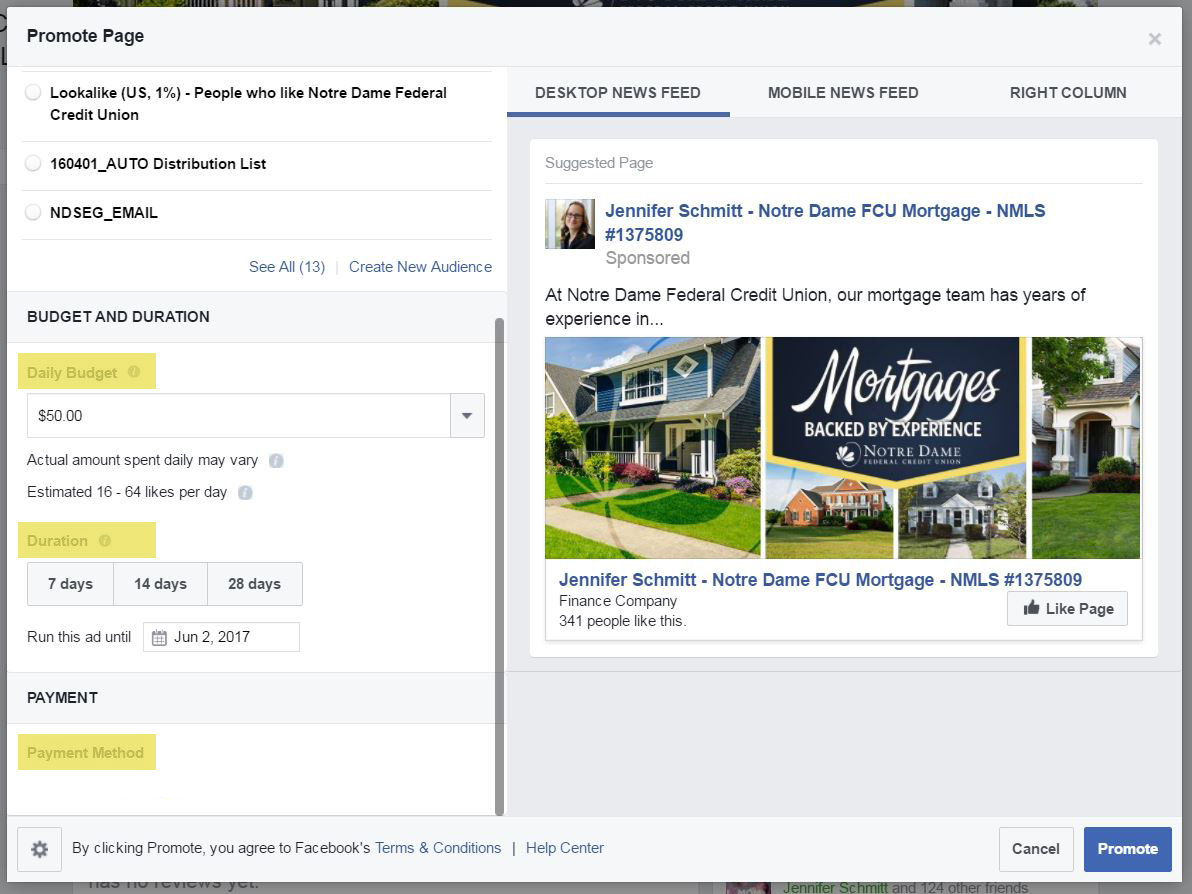This screenshot has width=1192, height=894.
Task: Click the Cancel button
Action: [x=1035, y=849]
